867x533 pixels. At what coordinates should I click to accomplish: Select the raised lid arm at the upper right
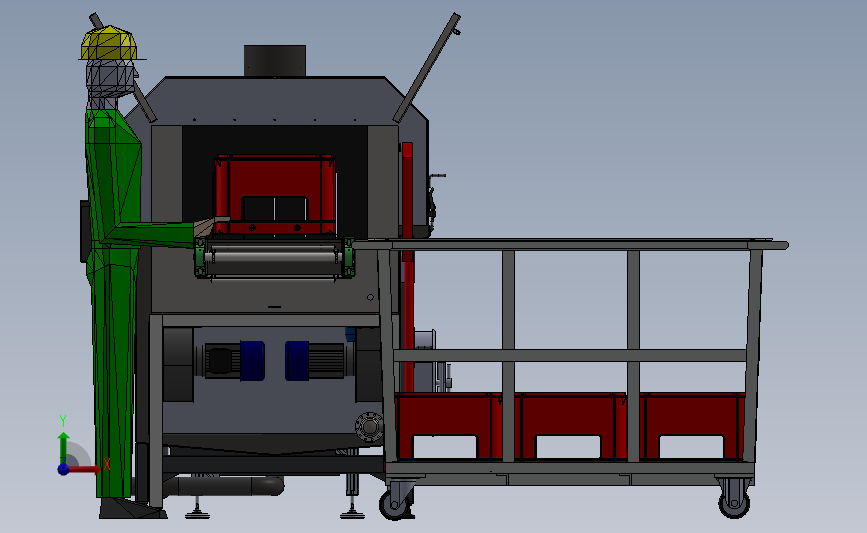pos(427,67)
